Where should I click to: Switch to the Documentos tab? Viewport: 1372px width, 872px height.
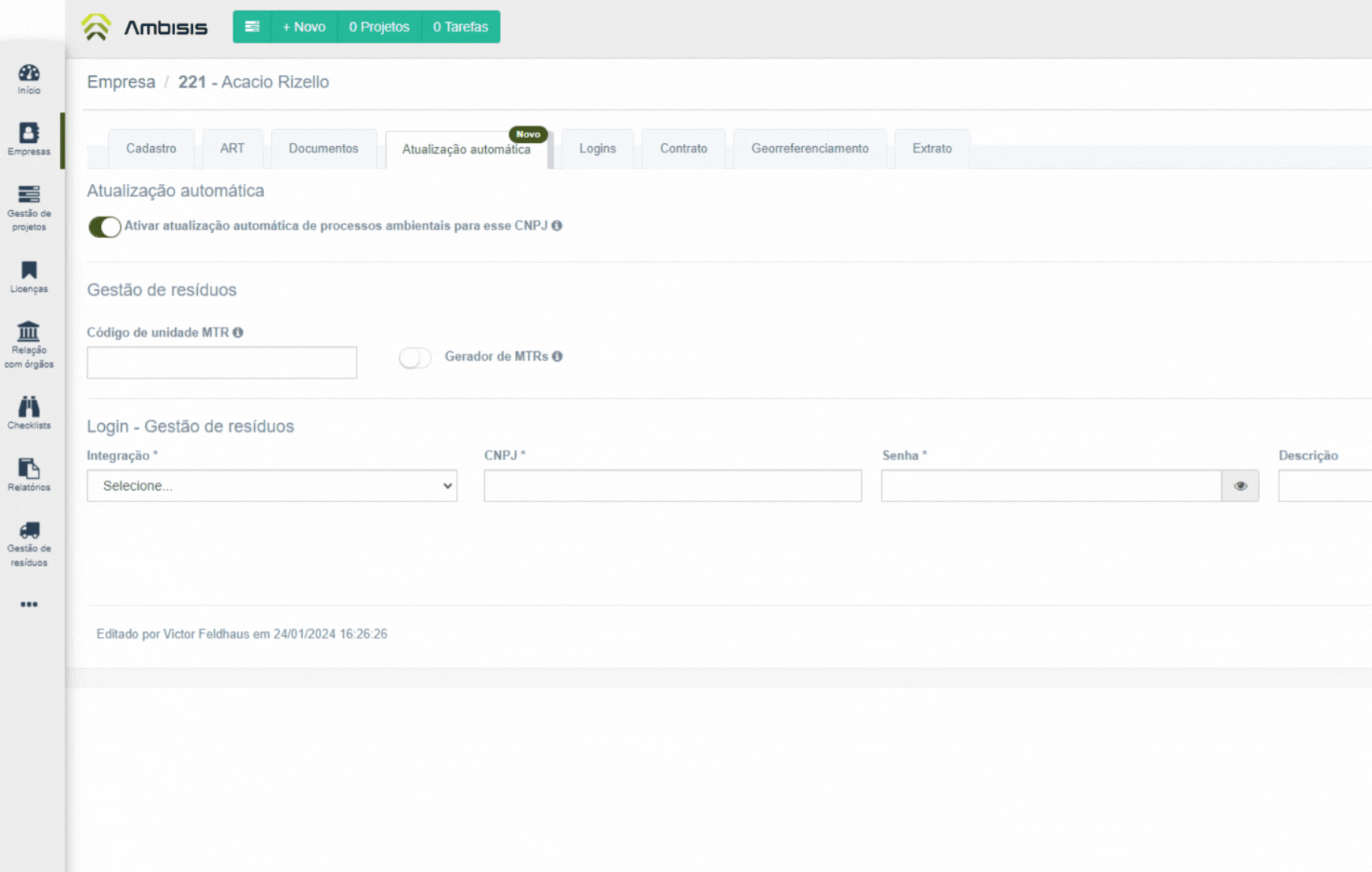coord(324,149)
